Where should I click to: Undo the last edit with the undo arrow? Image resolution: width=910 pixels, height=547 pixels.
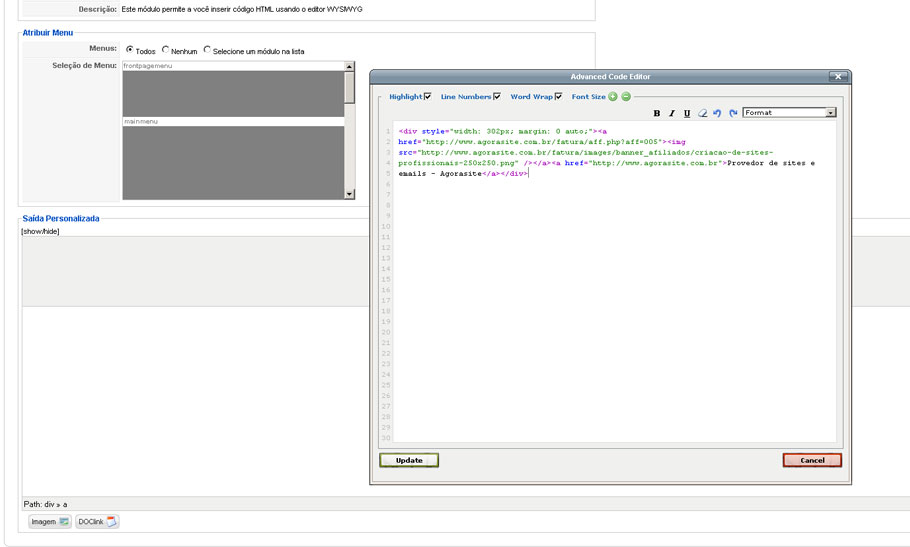(717, 113)
